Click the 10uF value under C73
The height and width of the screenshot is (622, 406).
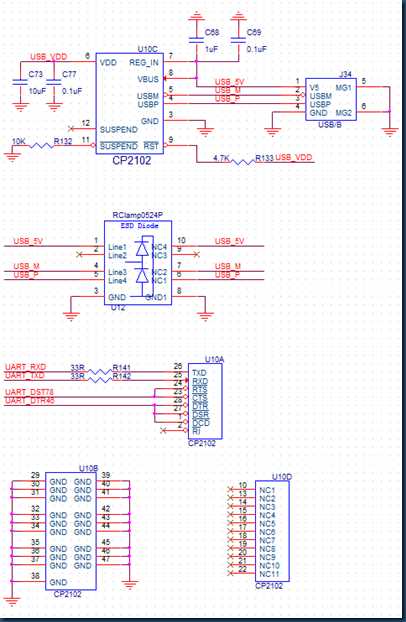pos(37,91)
